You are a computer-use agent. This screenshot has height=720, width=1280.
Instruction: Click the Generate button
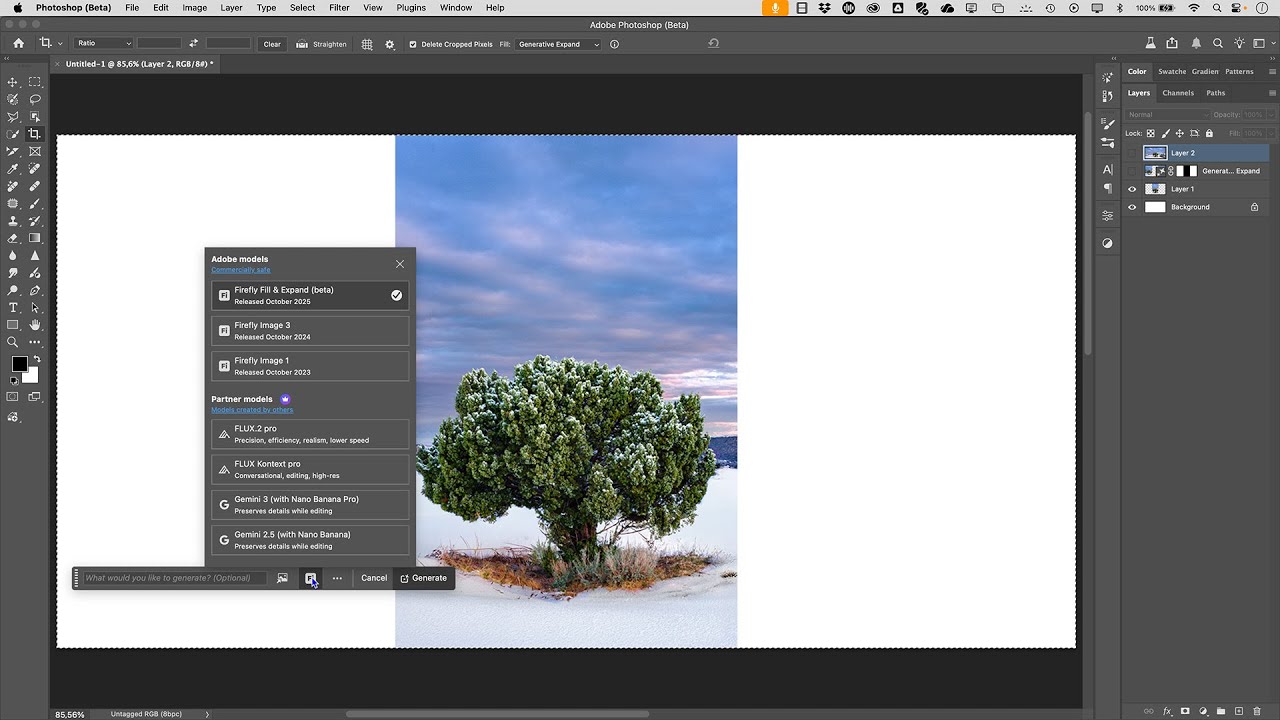pyautogui.click(x=424, y=578)
